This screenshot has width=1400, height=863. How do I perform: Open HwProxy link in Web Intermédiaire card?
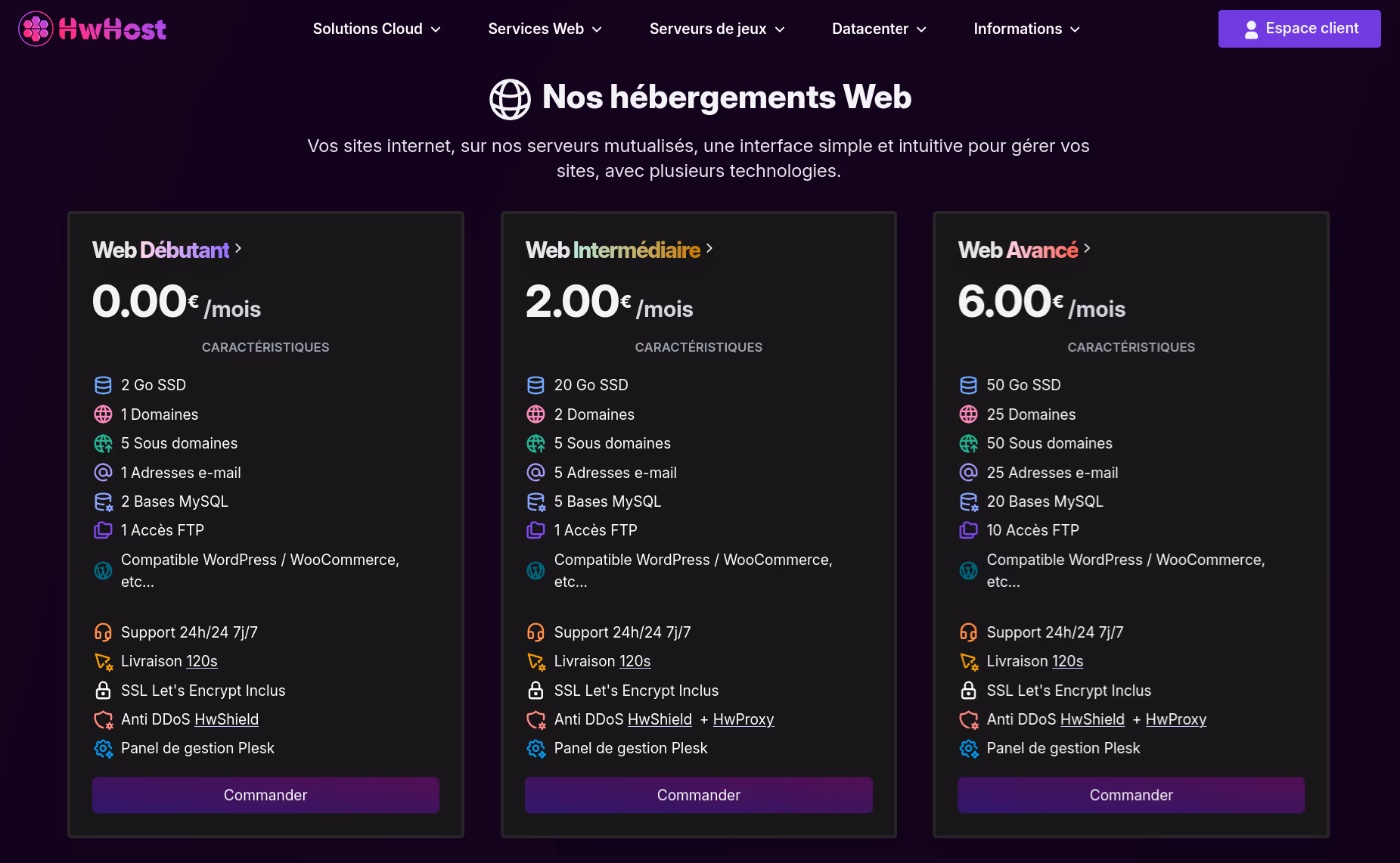point(743,719)
